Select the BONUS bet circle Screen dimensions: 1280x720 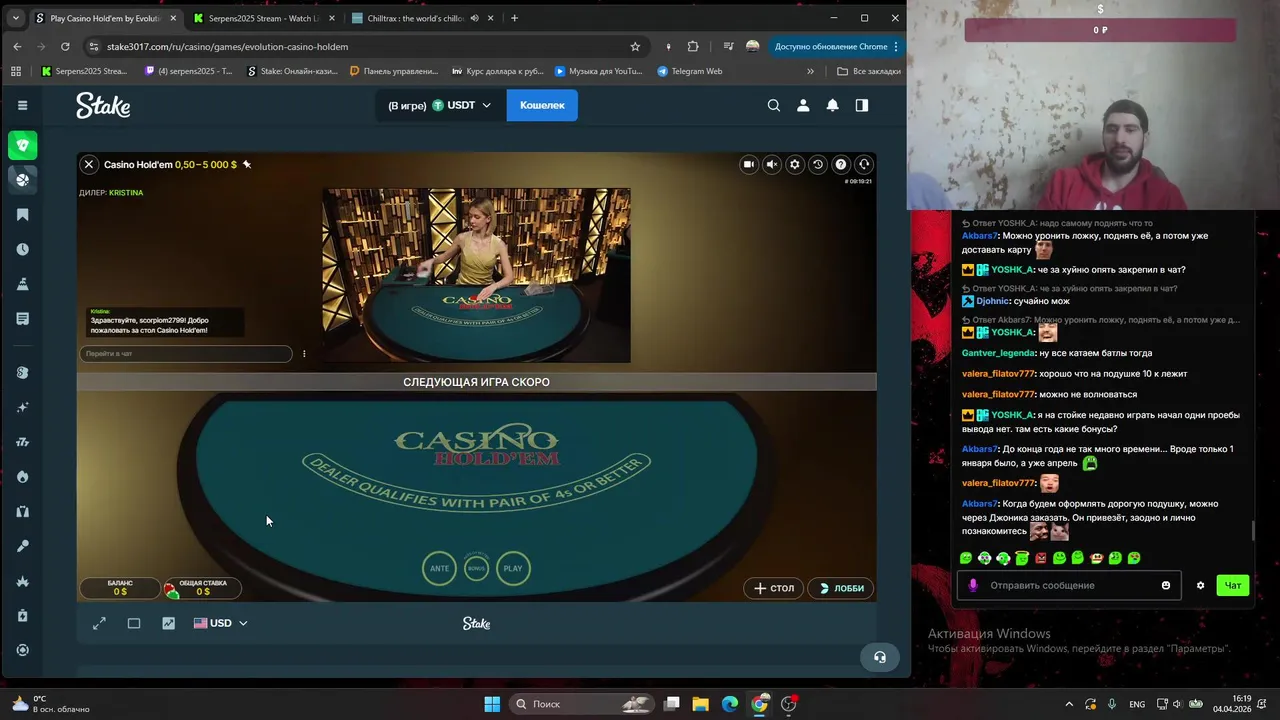476,568
